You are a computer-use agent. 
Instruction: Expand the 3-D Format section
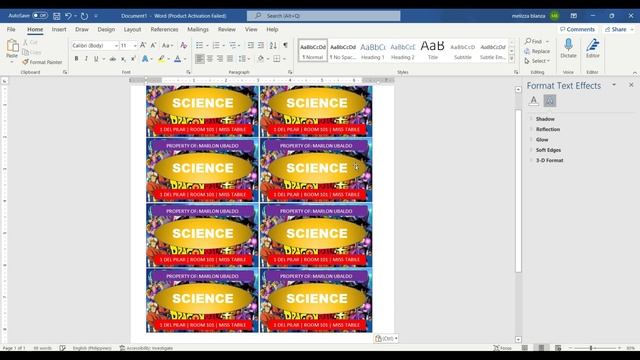pos(549,160)
